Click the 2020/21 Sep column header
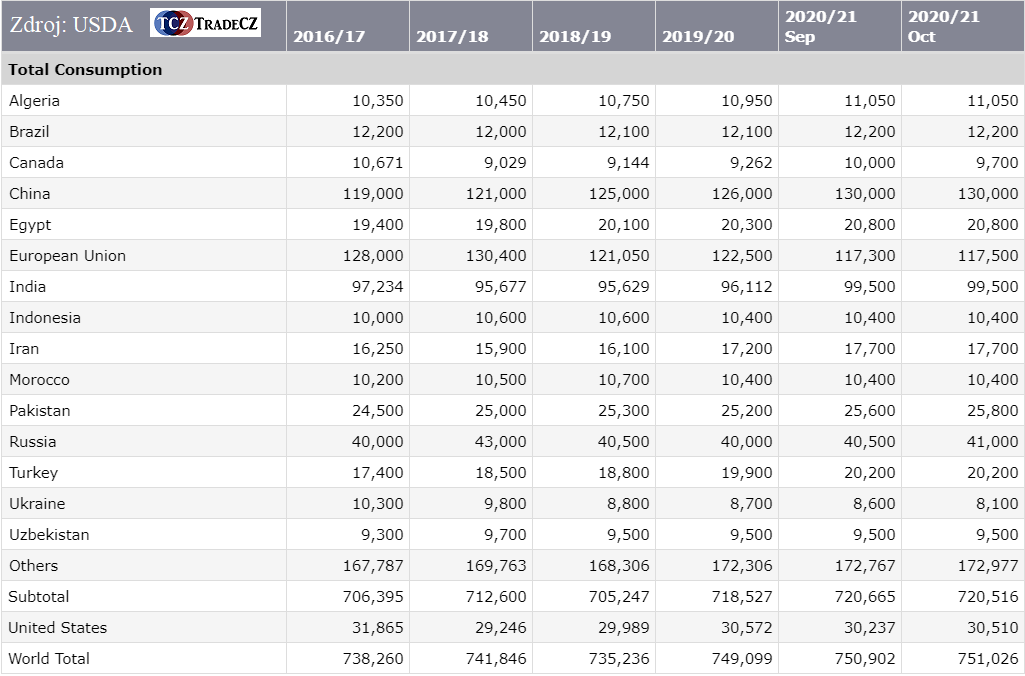Viewport: 1025px width, 676px height. 820,27
